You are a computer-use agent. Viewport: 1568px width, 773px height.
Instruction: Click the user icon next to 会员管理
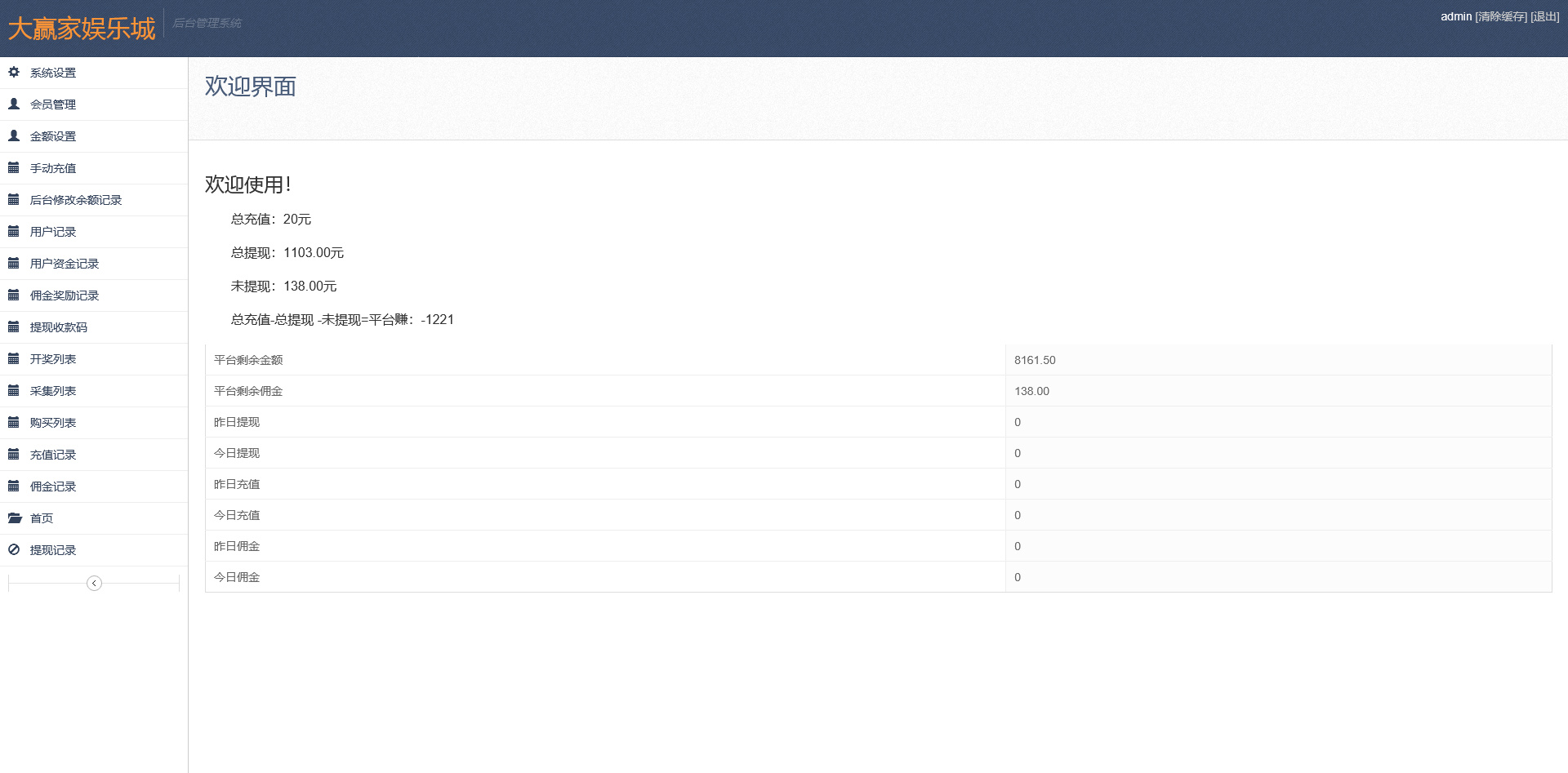pos(14,104)
